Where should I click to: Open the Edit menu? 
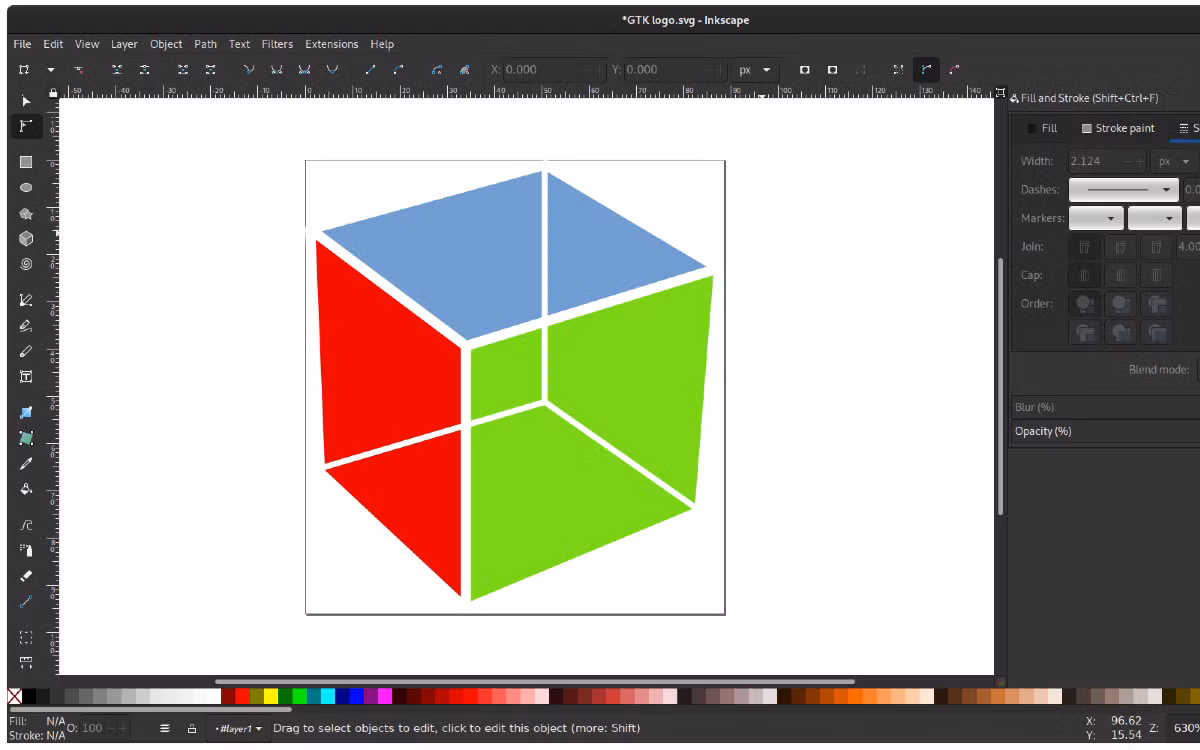(53, 44)
